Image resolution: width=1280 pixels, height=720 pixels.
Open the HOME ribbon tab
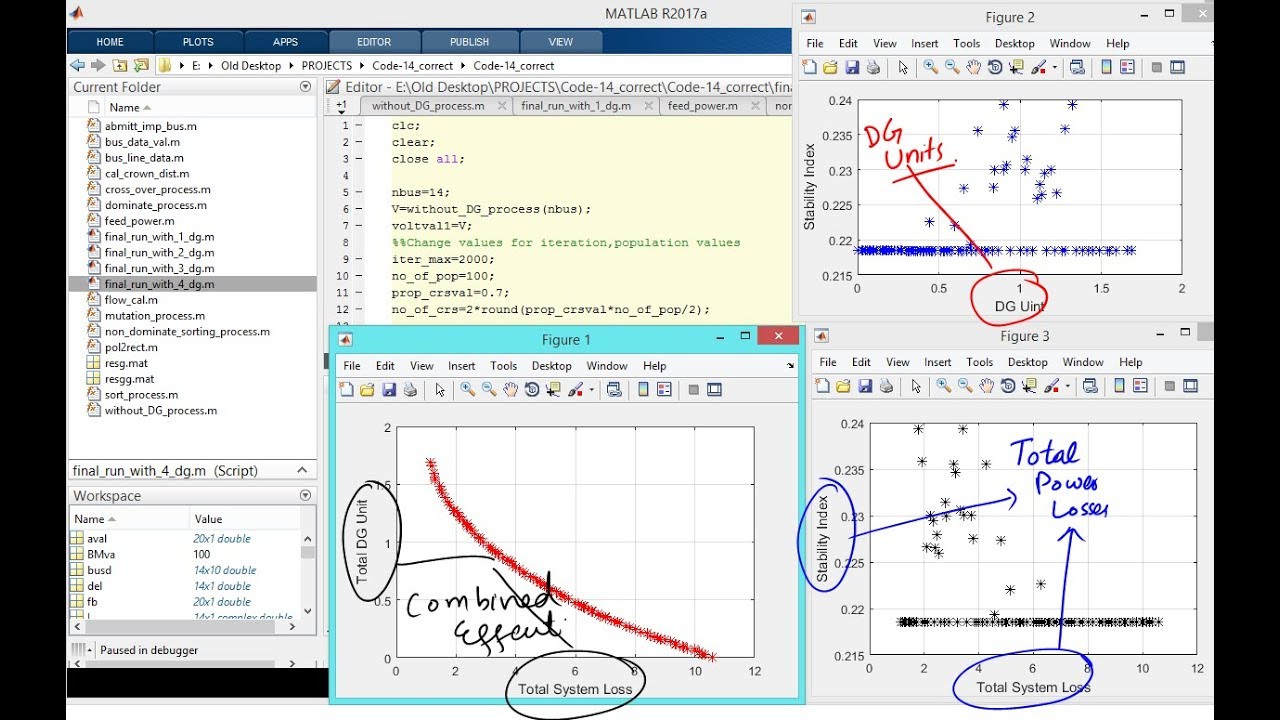(110, 42)
